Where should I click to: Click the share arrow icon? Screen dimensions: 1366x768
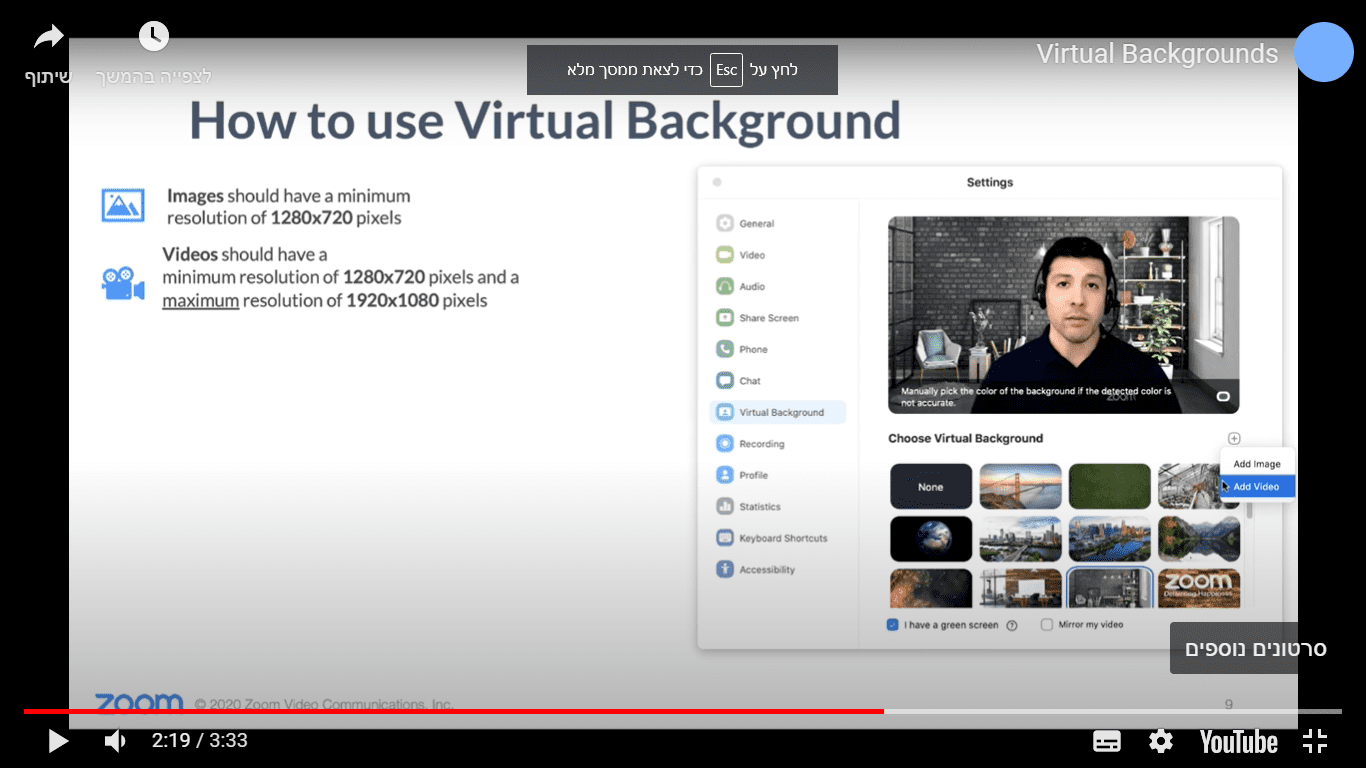(x=48, y=39)
